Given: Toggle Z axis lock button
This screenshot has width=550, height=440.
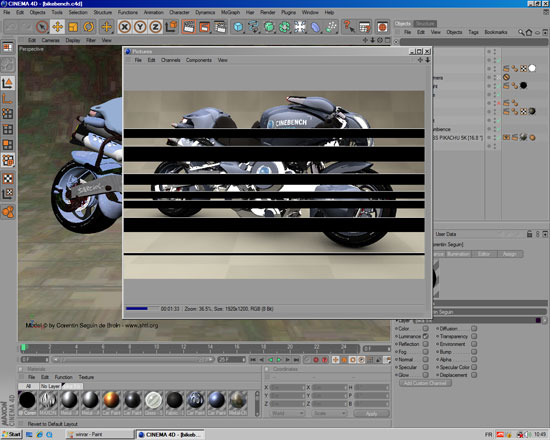Looking at the screenshot, I should pos(155,27).
